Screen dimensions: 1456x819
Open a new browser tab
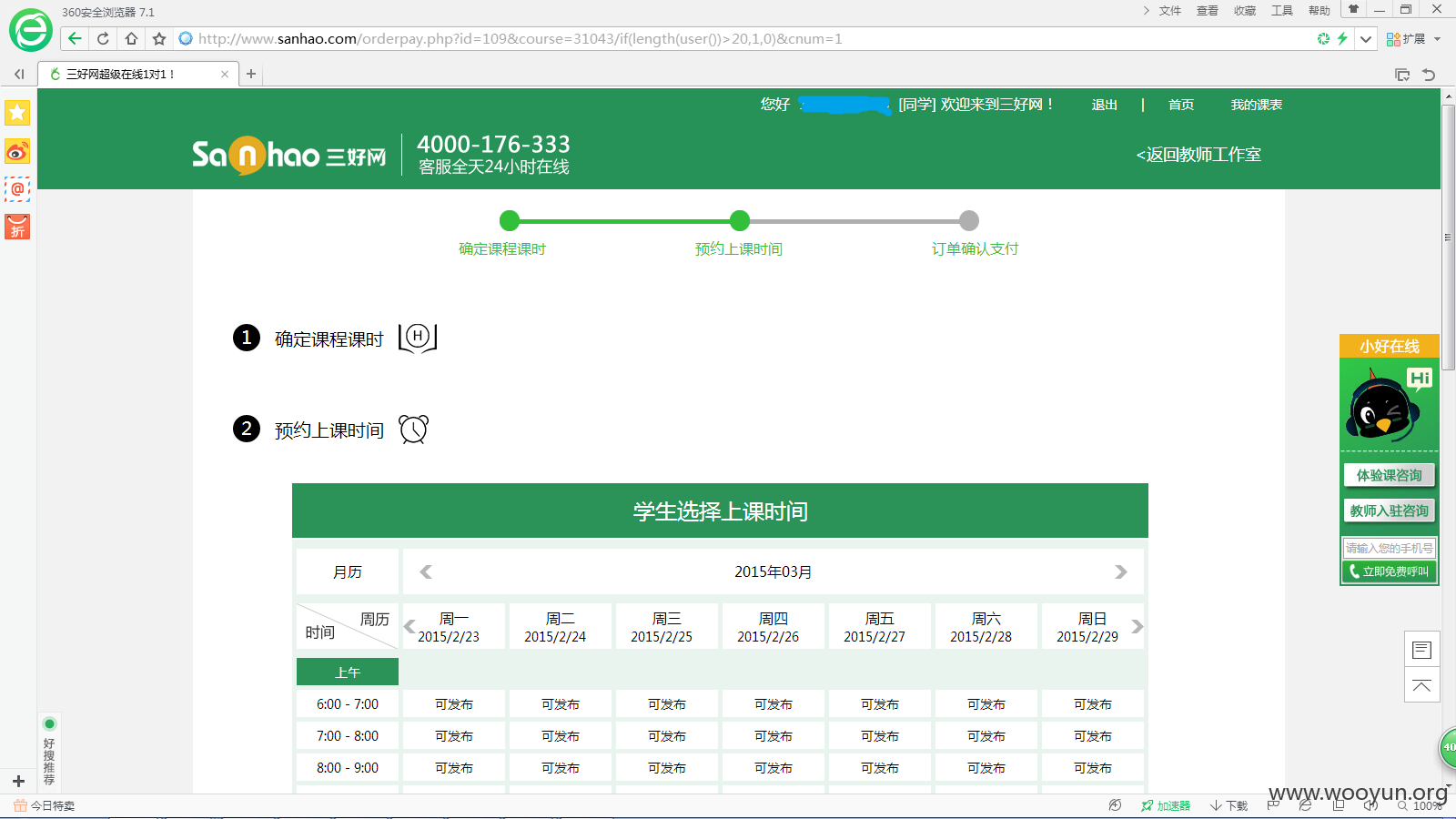(x=251, y=74)
